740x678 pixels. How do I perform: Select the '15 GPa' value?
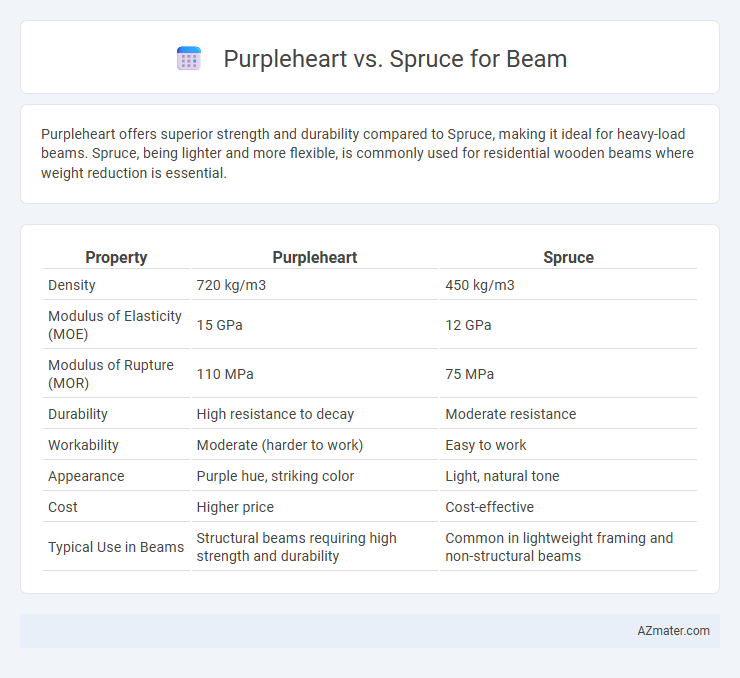point(219,325)
